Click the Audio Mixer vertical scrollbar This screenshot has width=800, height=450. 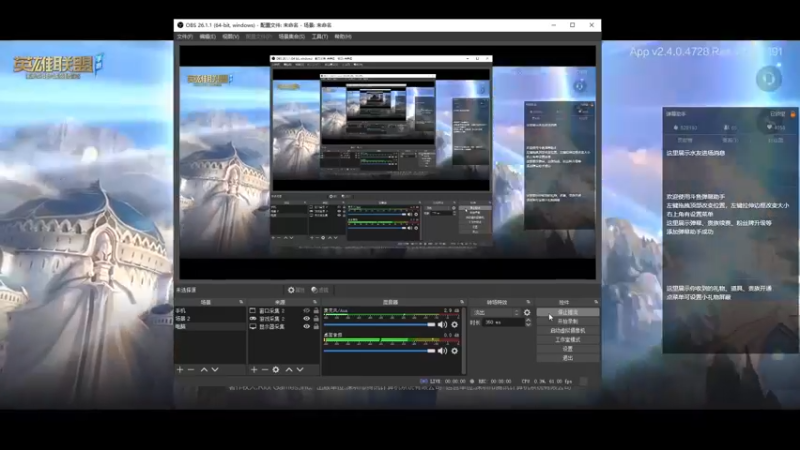pyautogui.click(x=463, y=340)
